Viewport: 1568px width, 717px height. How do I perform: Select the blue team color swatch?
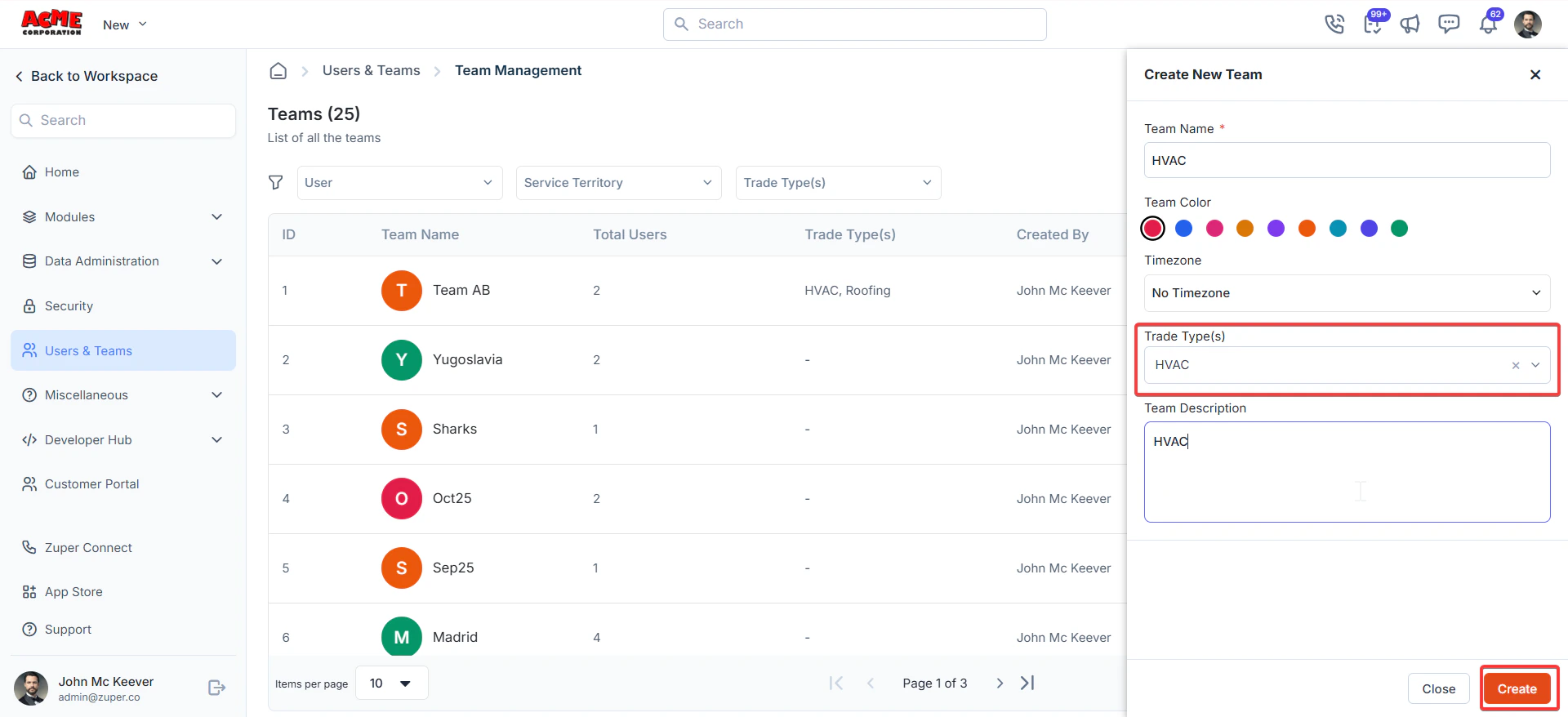1184,229
